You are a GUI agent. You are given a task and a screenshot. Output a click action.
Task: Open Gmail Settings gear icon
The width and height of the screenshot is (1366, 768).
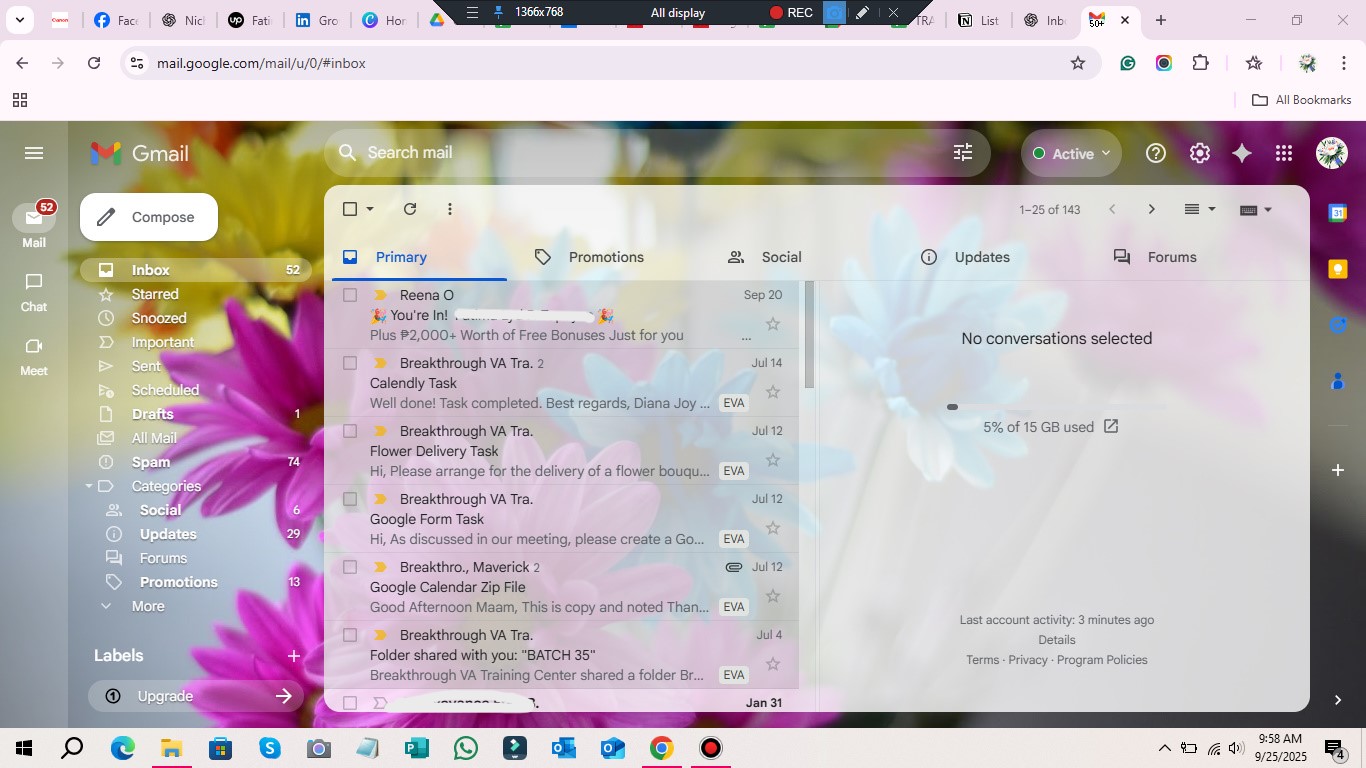tap(1199, 153)
